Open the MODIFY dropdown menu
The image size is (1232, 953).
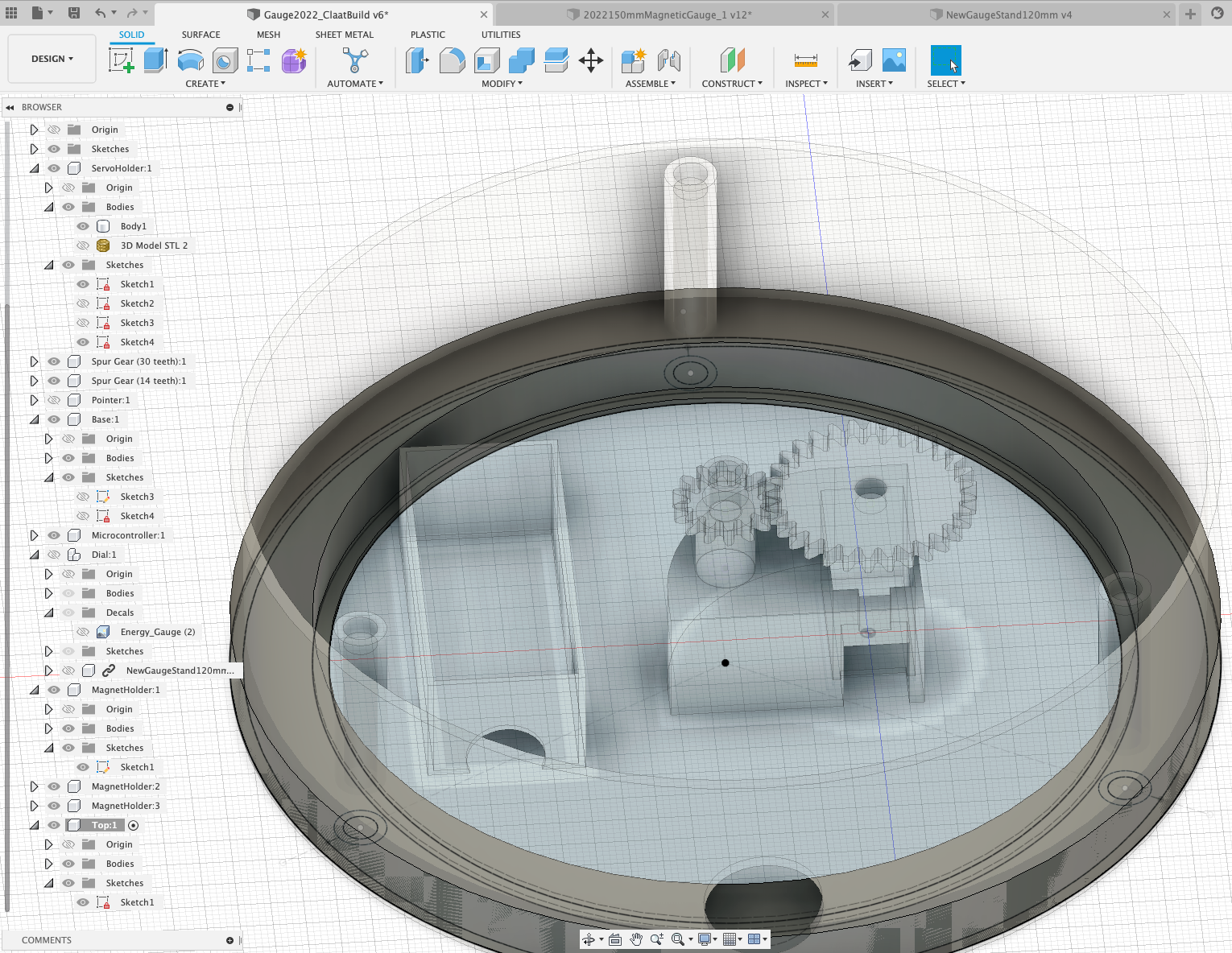click(502, 84)
